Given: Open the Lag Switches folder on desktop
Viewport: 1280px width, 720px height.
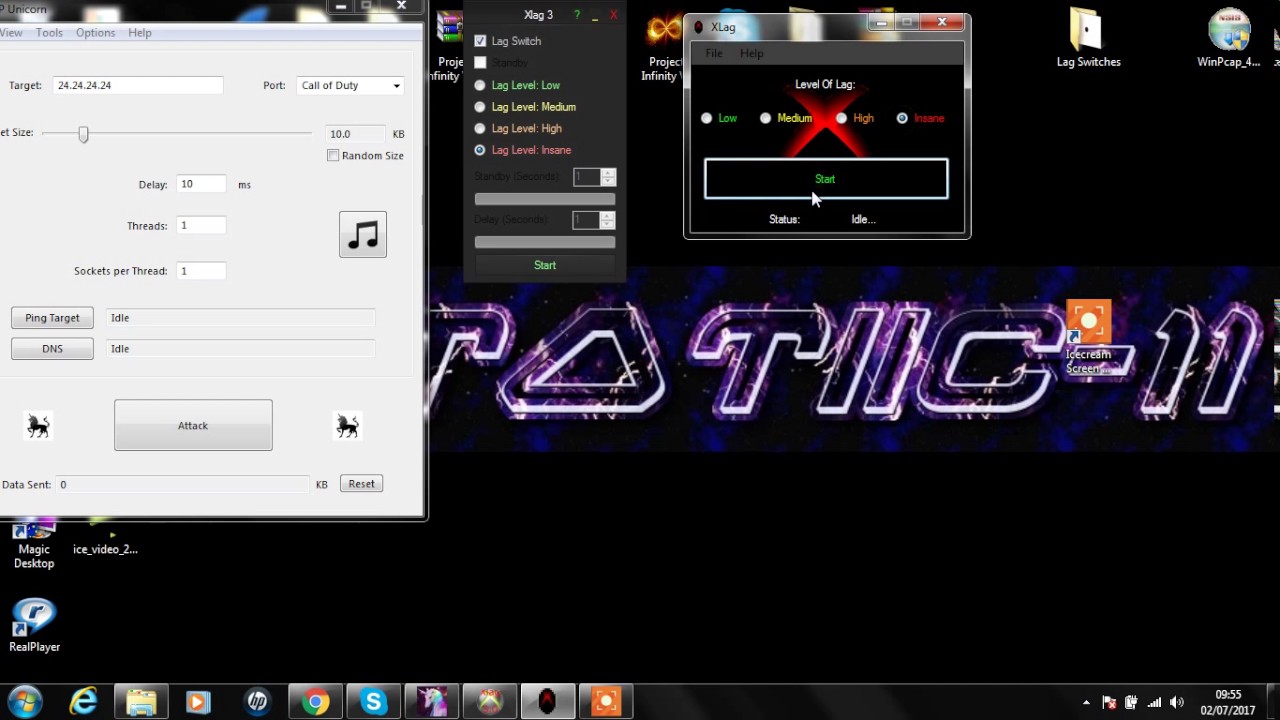Looking at the screenshot, I should click(x=1088, y=38).
